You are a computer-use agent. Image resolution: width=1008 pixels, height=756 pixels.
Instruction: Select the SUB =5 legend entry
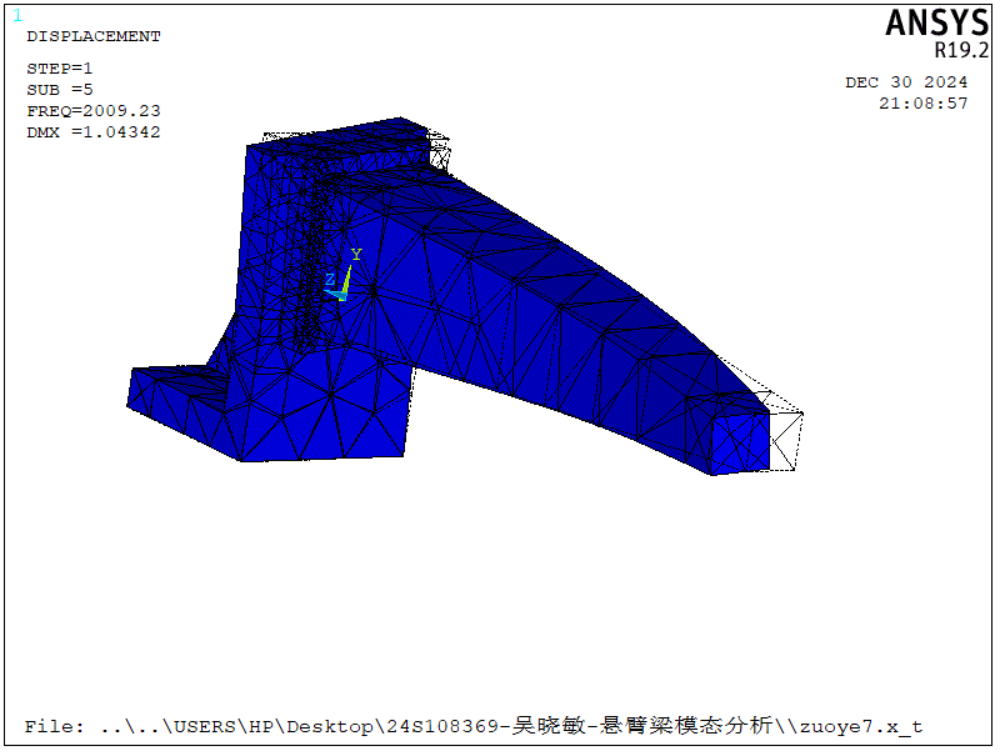coord(60,89)
